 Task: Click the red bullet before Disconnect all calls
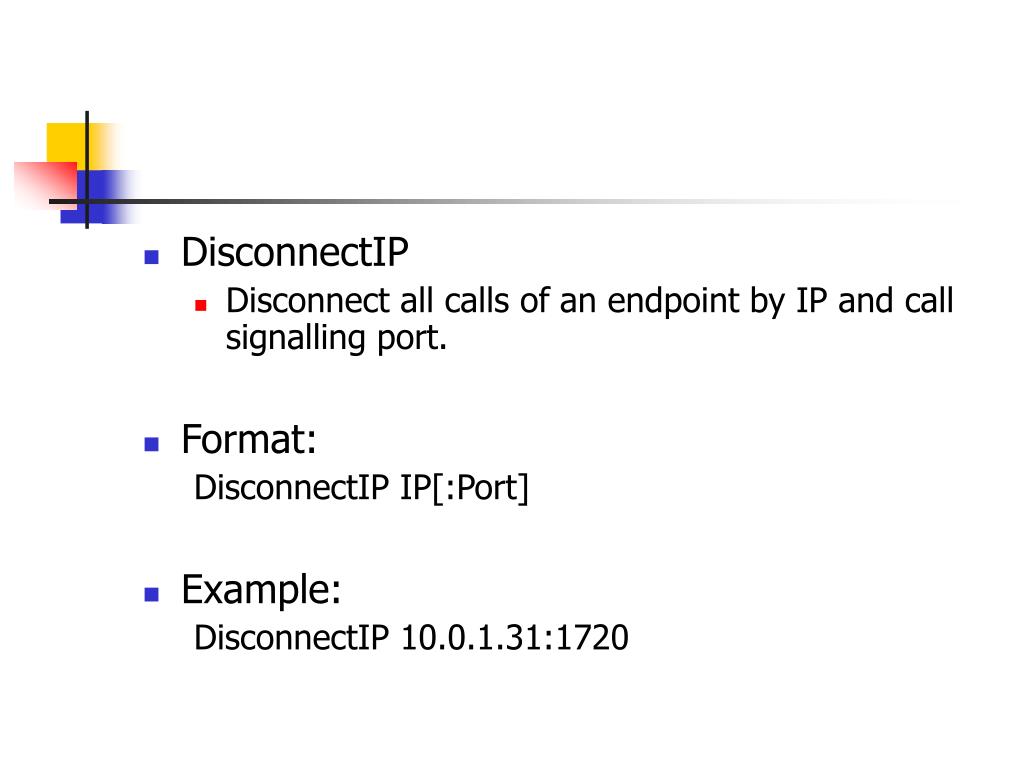pos(201,305)
